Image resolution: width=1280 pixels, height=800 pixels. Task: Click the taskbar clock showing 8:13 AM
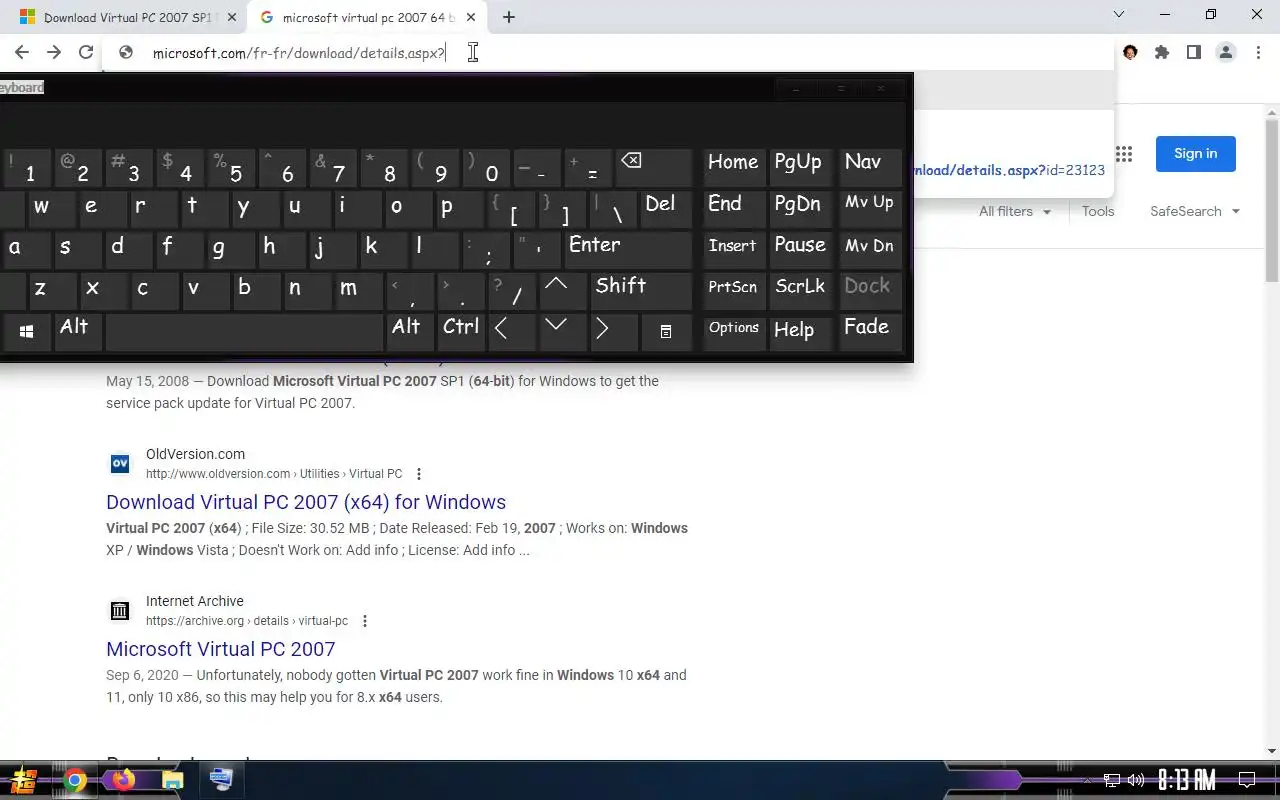1187,780
